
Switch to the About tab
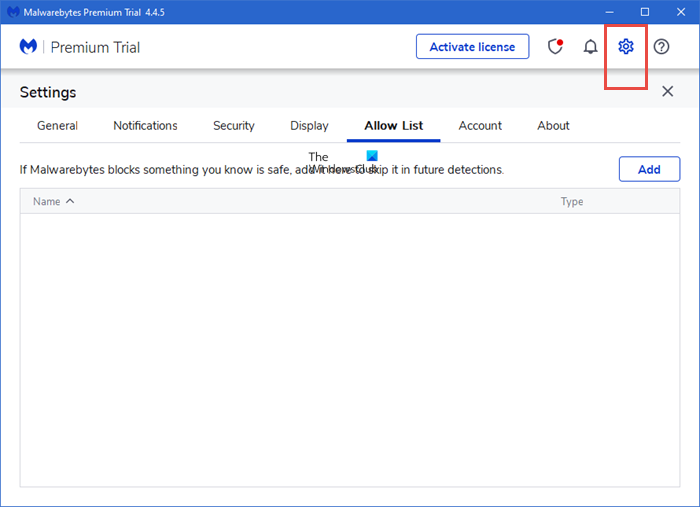pos(553,126)
